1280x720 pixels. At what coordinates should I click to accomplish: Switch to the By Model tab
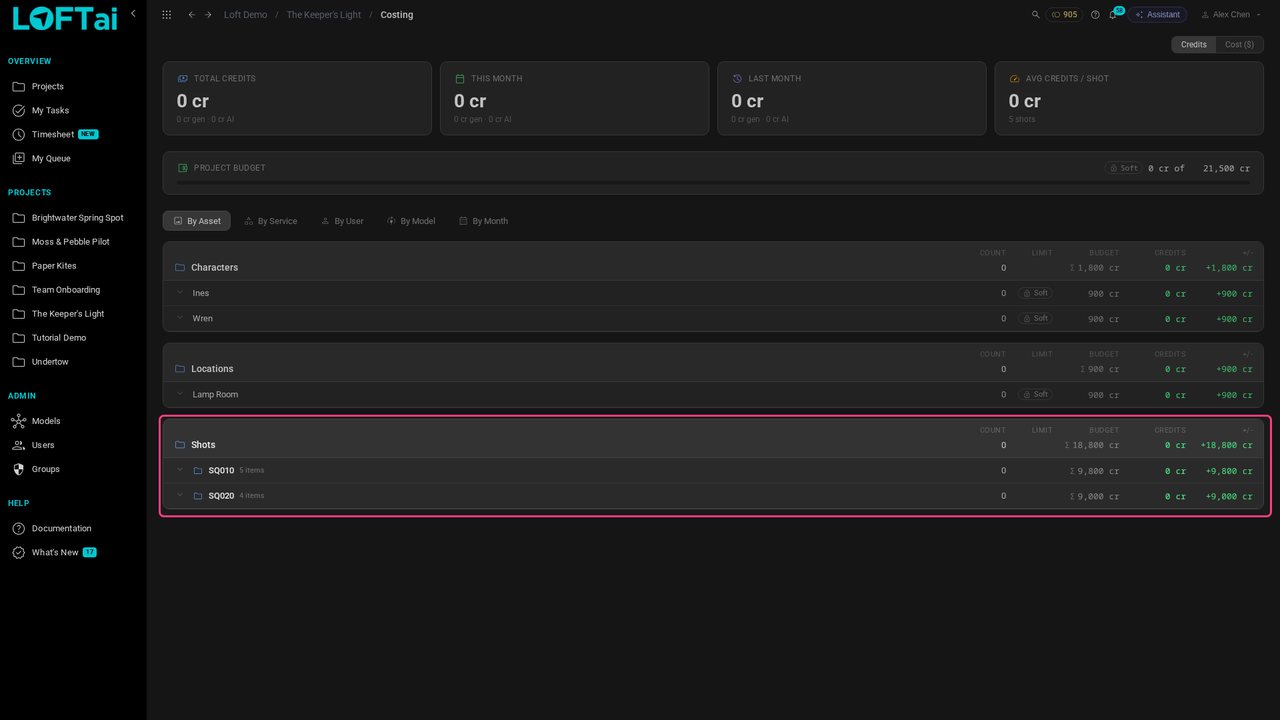click(x=411, y=221)
